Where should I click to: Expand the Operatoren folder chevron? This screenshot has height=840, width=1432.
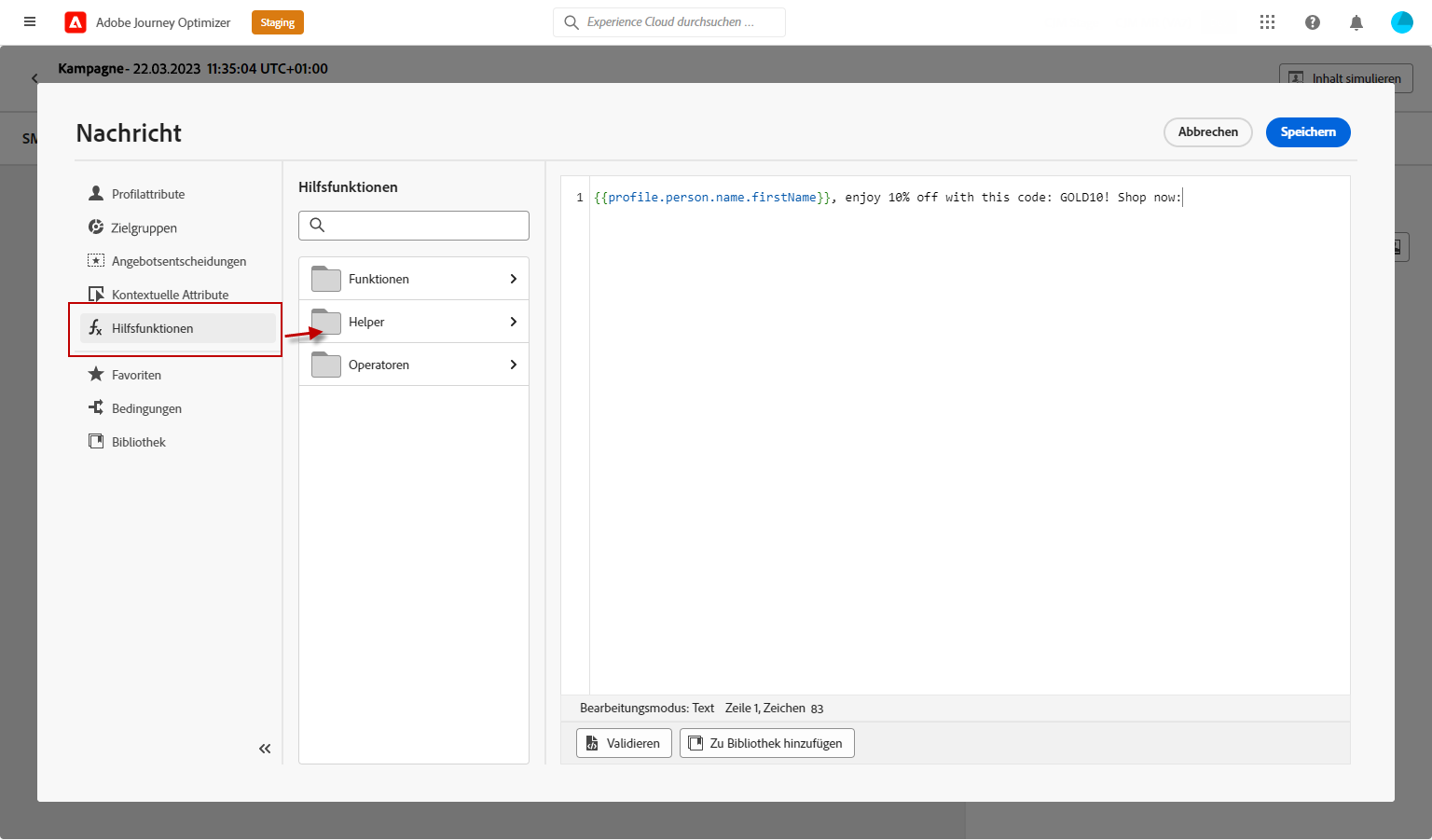pos(513,365)
